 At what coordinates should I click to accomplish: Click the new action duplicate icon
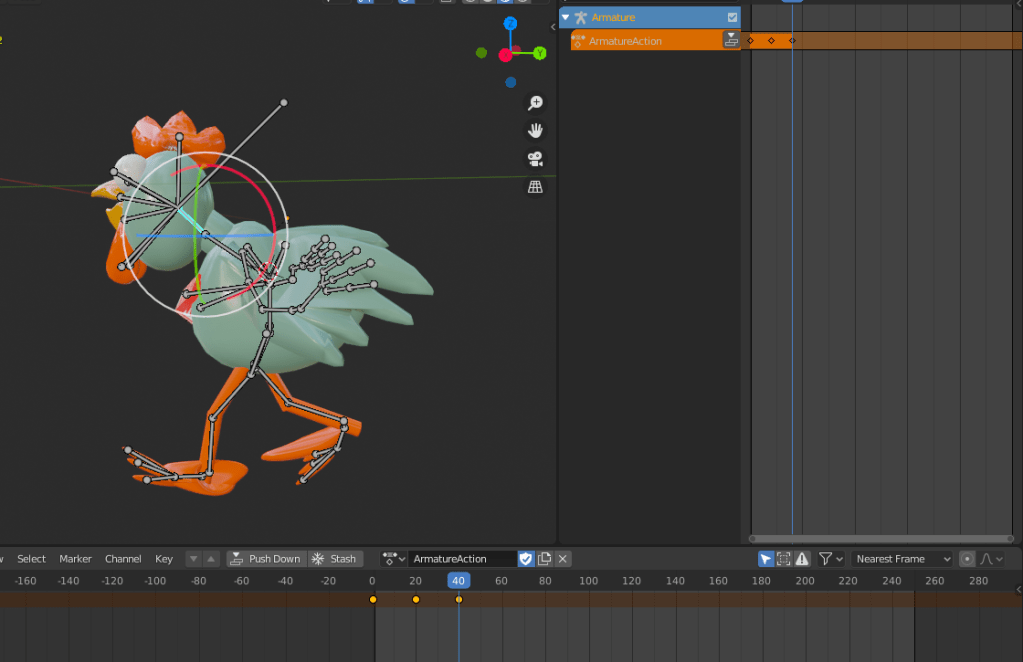[545, 559]
